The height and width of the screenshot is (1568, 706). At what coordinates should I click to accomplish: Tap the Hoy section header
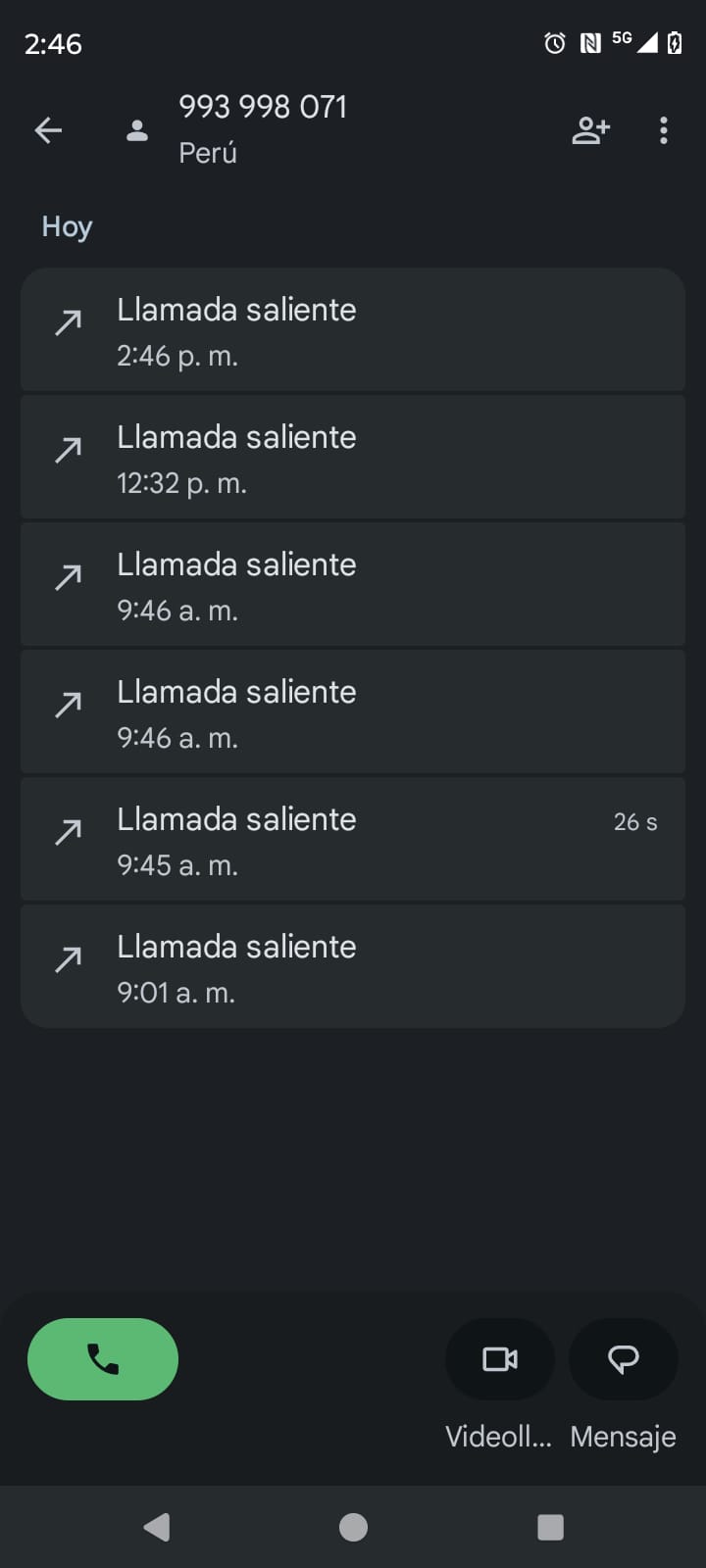67,227
